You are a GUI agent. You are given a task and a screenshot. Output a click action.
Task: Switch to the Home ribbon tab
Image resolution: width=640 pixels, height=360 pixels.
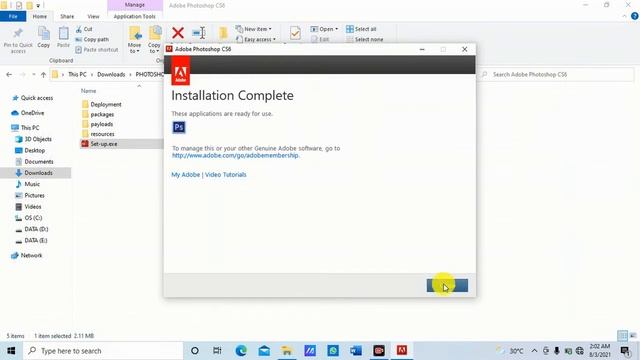(40, 16)
